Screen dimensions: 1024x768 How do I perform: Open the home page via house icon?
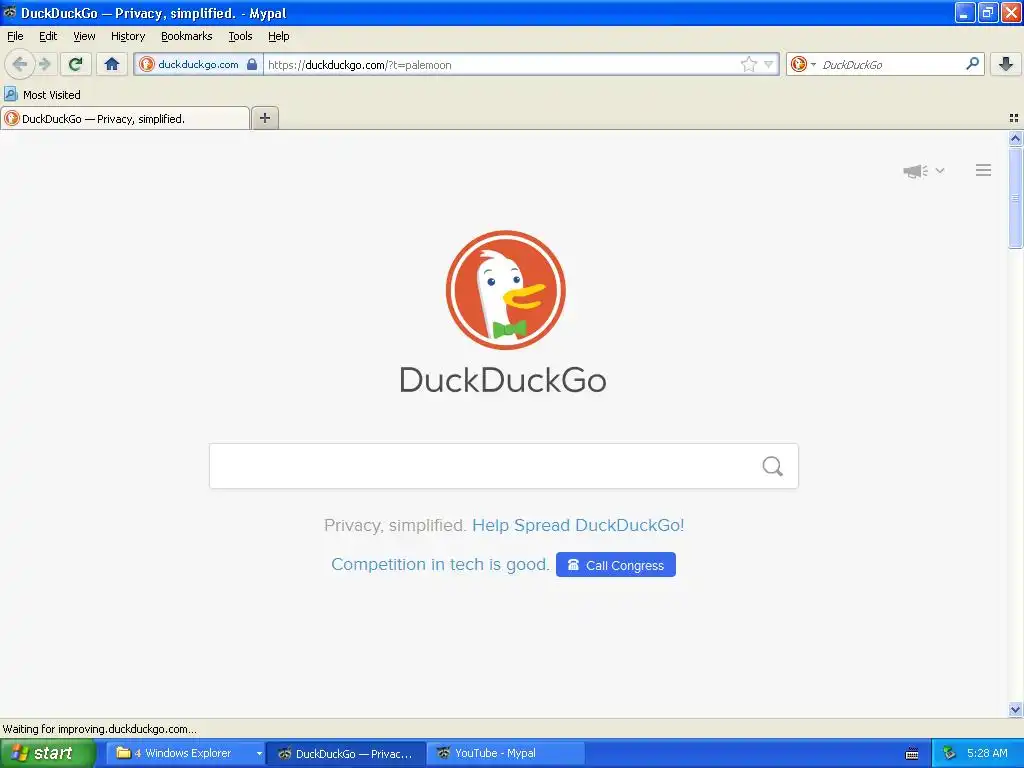point(112,64)
